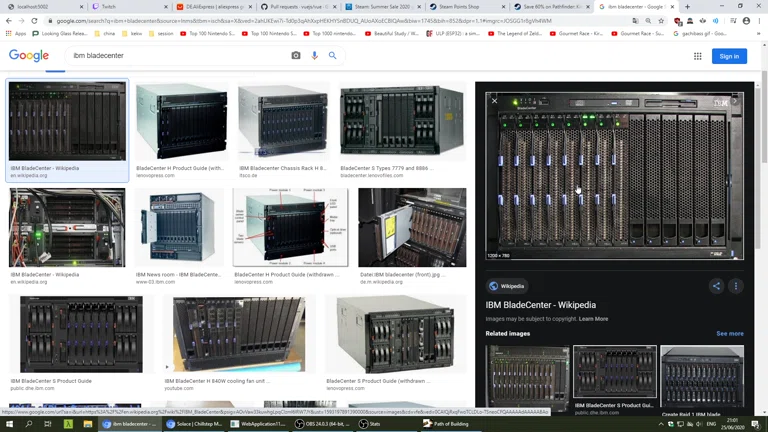Image resolution: width=768 pixels, height=432 pixels.
Task: Open Chrome profile avatar menu
Action: point(746,21)
